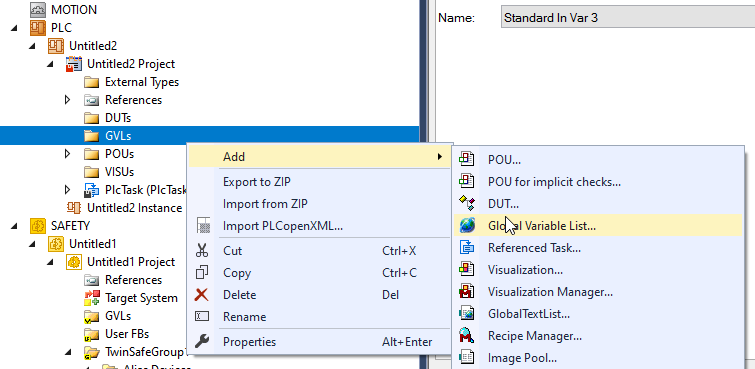Image resolution: width=755 pixels, height=369 pixels.
Task: Click the Visualization Manager icon
Action: [467, 291]
